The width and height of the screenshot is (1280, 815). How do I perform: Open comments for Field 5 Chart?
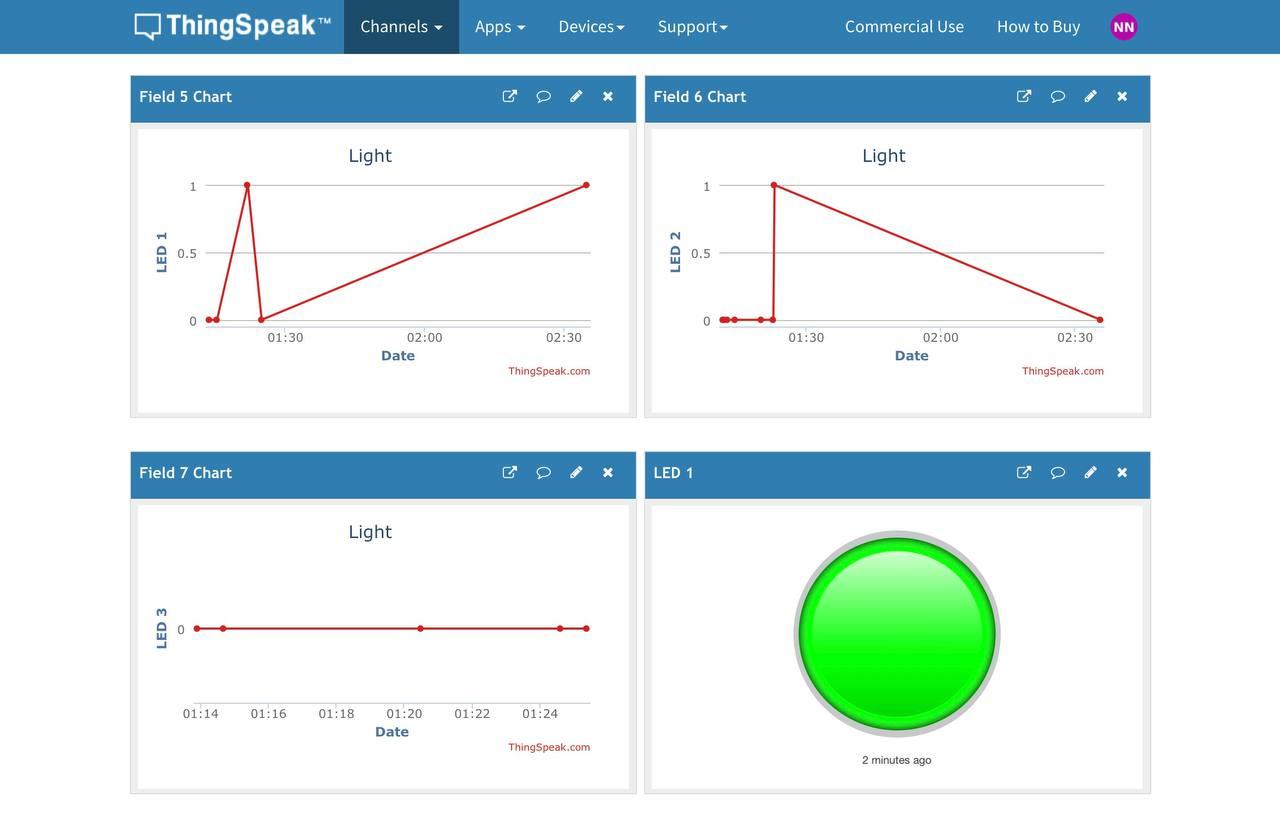coord(543,96)
